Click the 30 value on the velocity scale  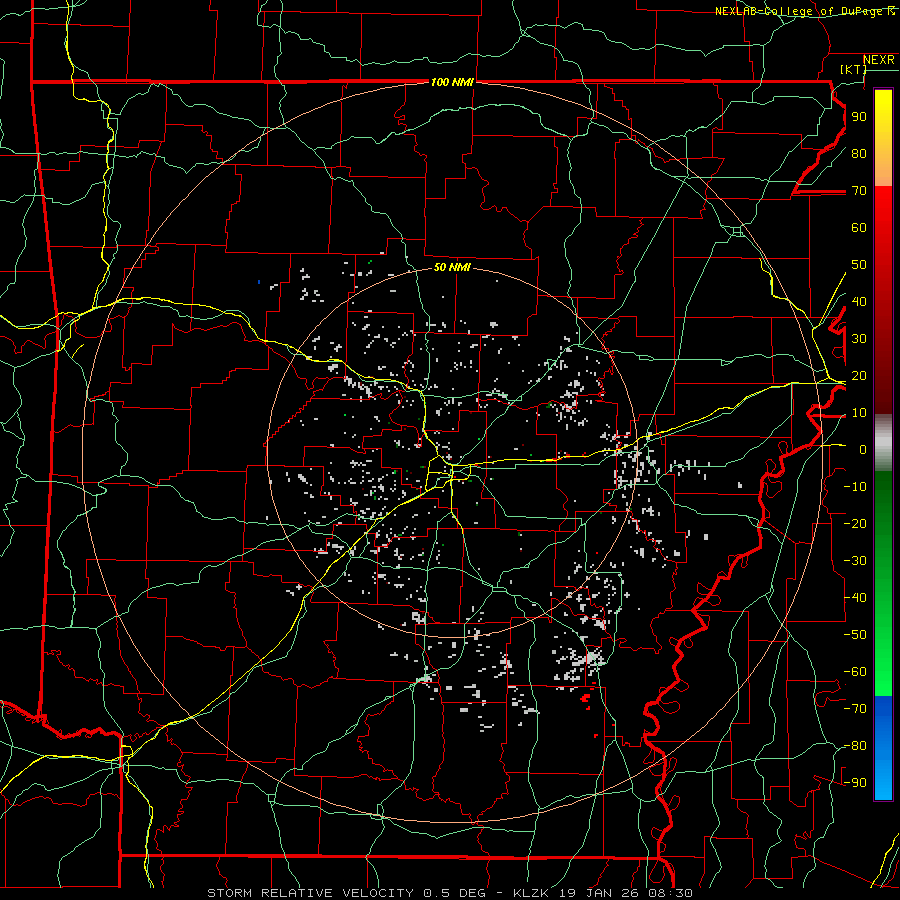[859, 339]
